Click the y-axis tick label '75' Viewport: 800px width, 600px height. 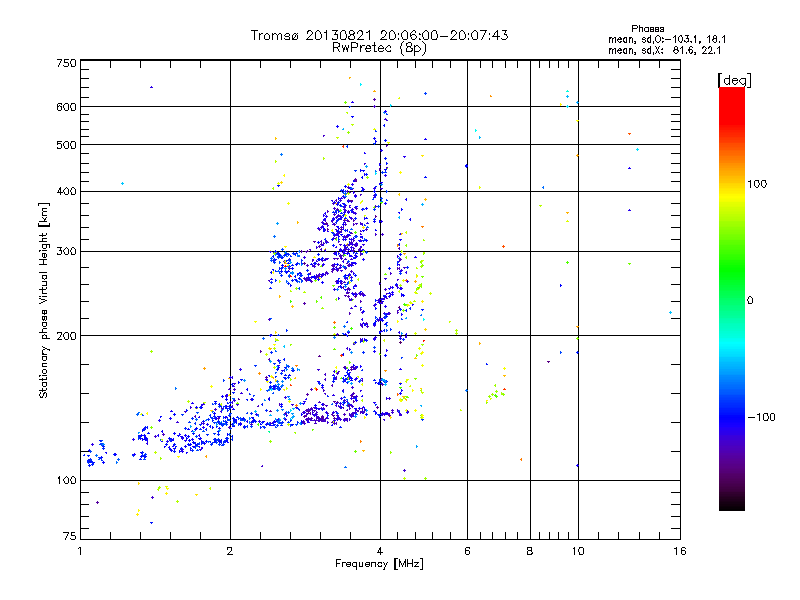pos(70,536)
